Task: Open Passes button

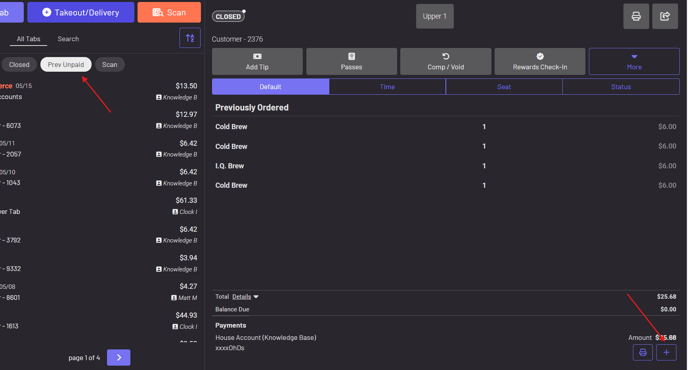Action: (x=351, y=61)
